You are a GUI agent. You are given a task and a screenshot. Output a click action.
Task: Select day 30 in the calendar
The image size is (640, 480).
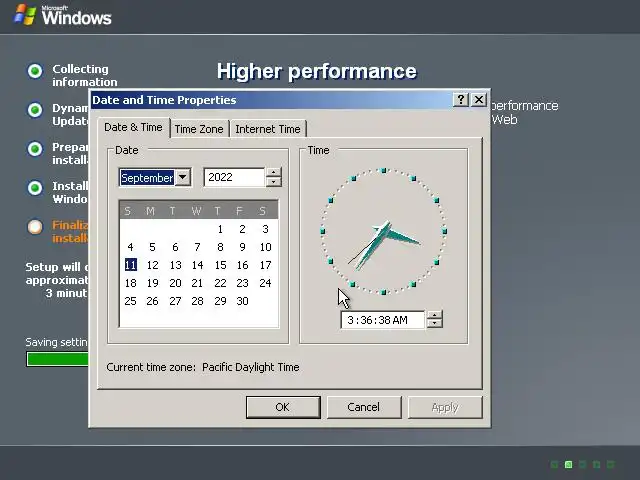[242, 301]
